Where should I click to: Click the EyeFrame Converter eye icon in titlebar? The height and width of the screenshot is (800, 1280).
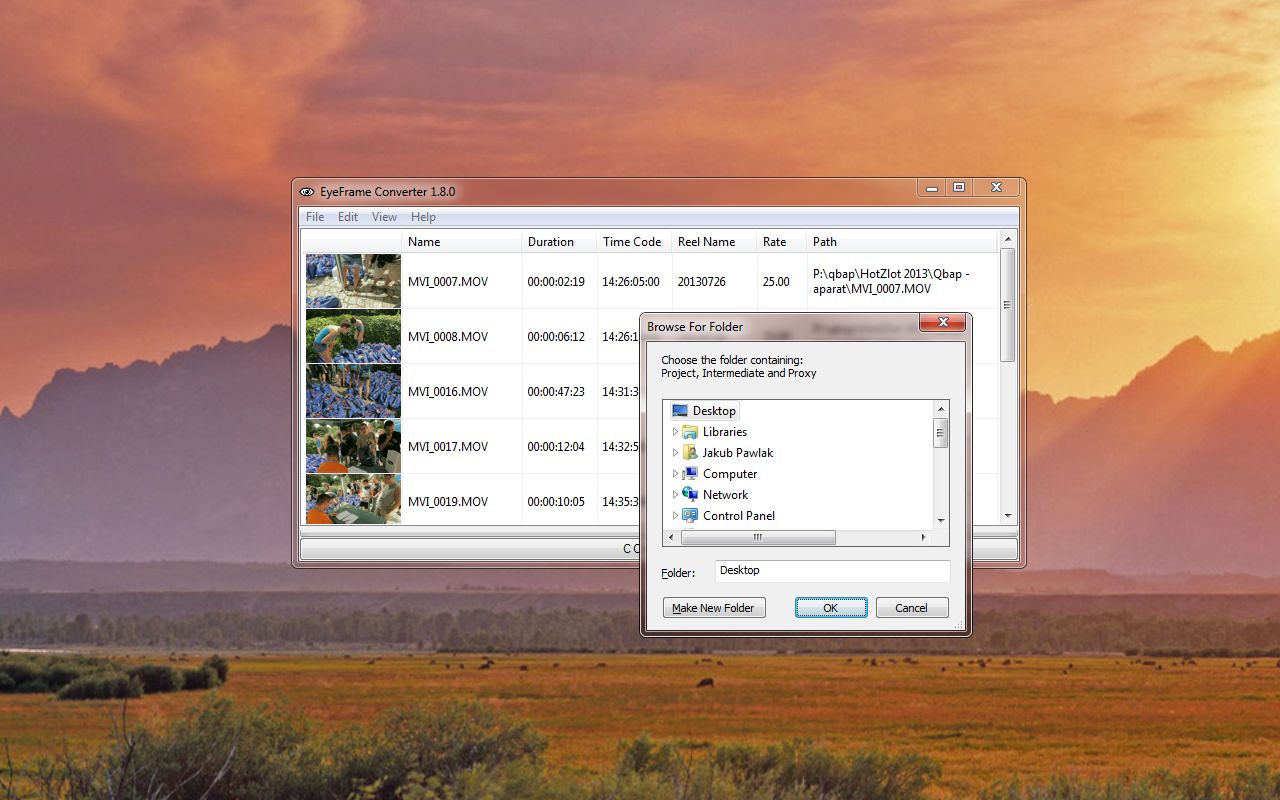pos(307,191)
